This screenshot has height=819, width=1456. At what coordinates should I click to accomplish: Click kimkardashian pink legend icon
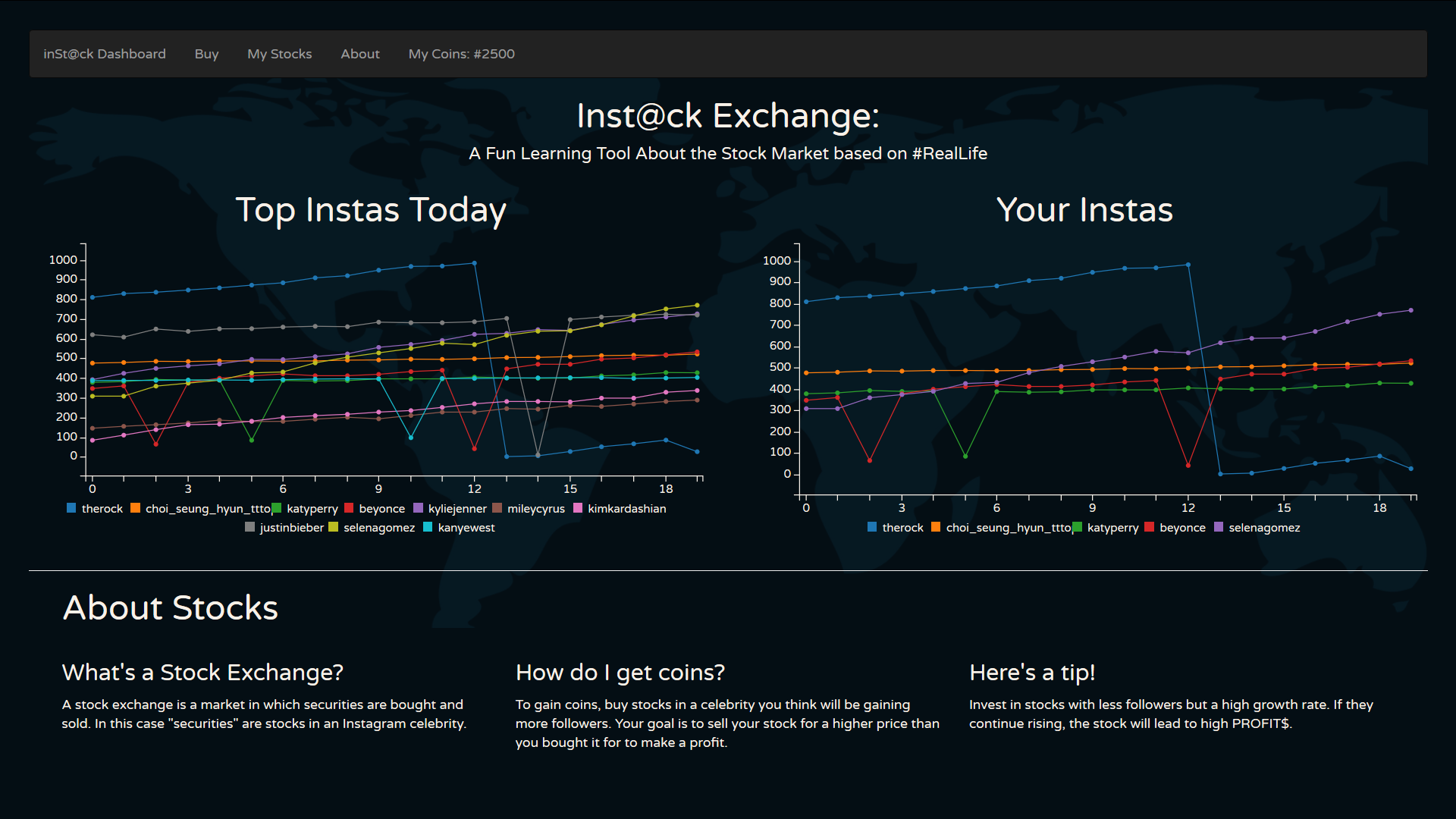point(578,508)
